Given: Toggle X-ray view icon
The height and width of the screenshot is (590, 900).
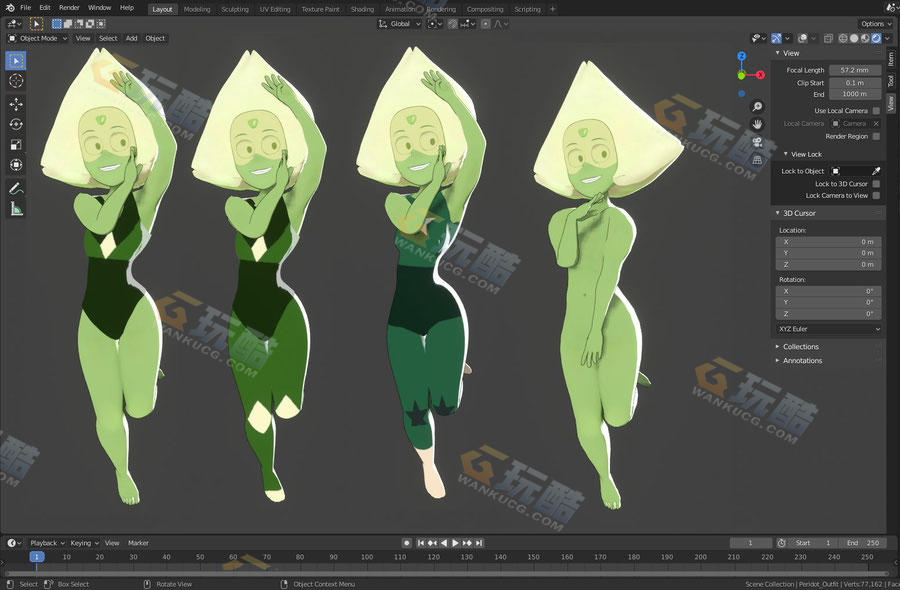Looking at the screenshot, I should point(828,38).
